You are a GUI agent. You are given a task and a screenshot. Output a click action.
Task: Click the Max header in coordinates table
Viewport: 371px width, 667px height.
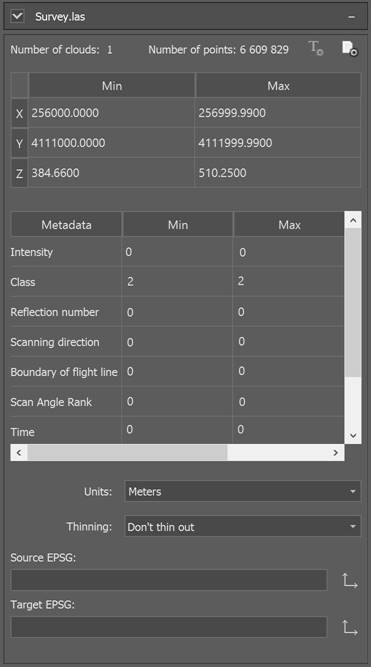(x=278, y=86)
